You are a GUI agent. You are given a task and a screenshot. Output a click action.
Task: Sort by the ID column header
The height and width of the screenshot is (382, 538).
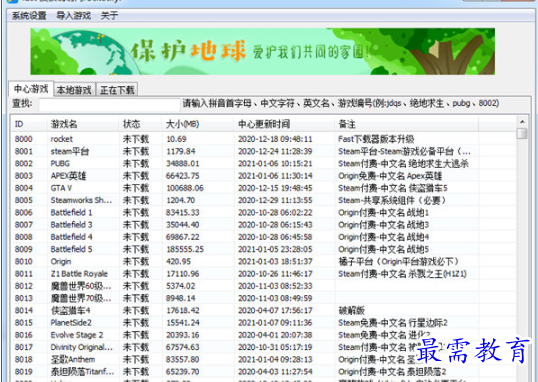pos(29,124)
